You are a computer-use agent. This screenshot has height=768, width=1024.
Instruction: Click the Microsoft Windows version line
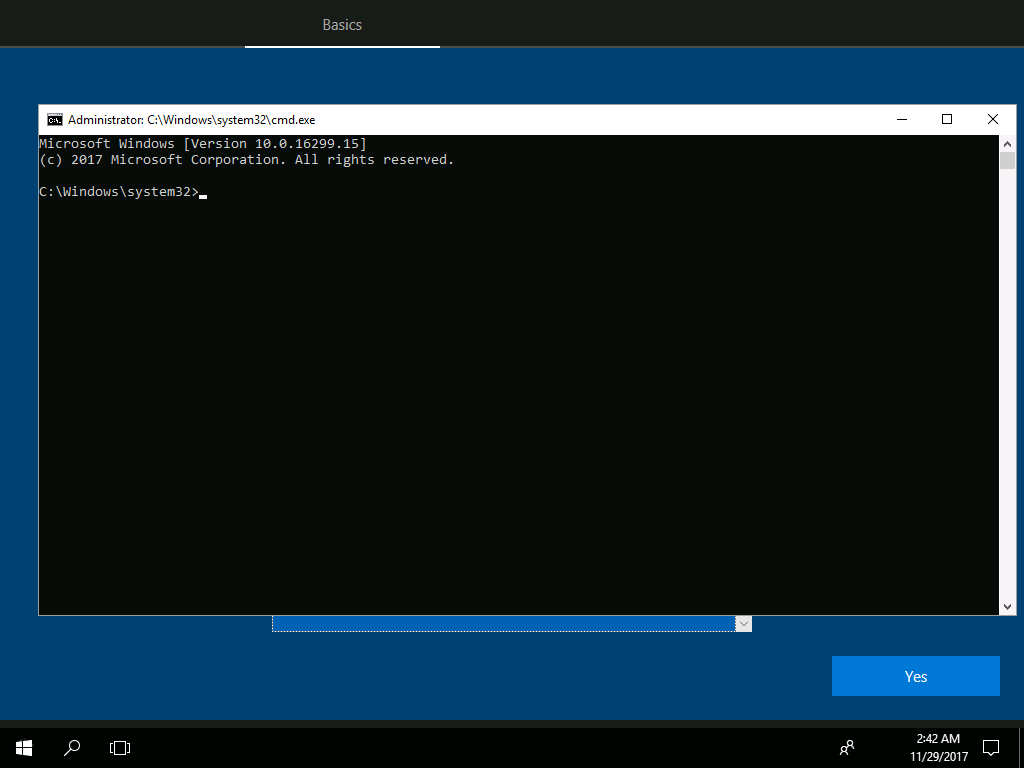[203, 144]
